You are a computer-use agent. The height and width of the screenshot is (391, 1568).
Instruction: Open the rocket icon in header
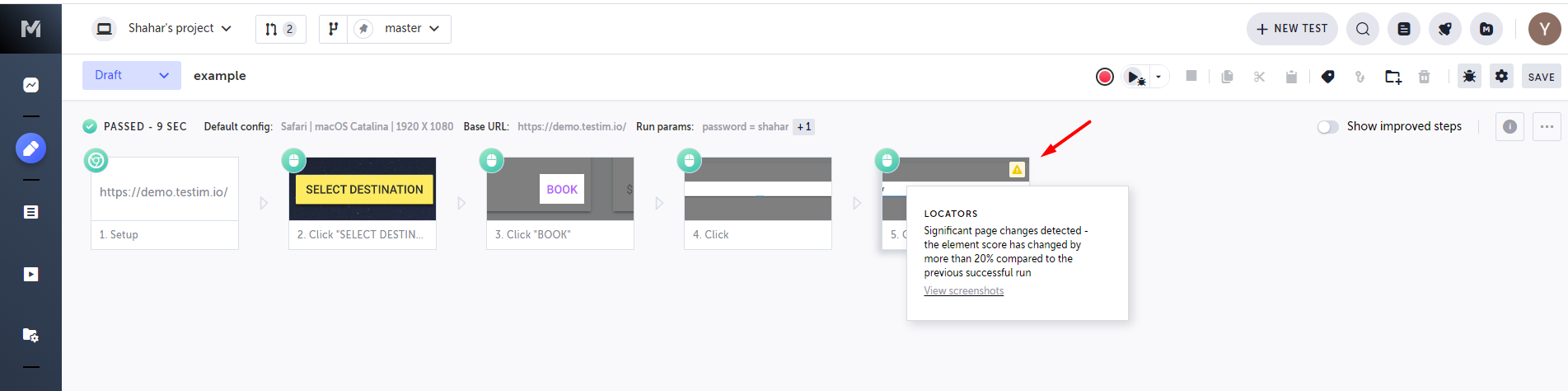click(1445, 29)
